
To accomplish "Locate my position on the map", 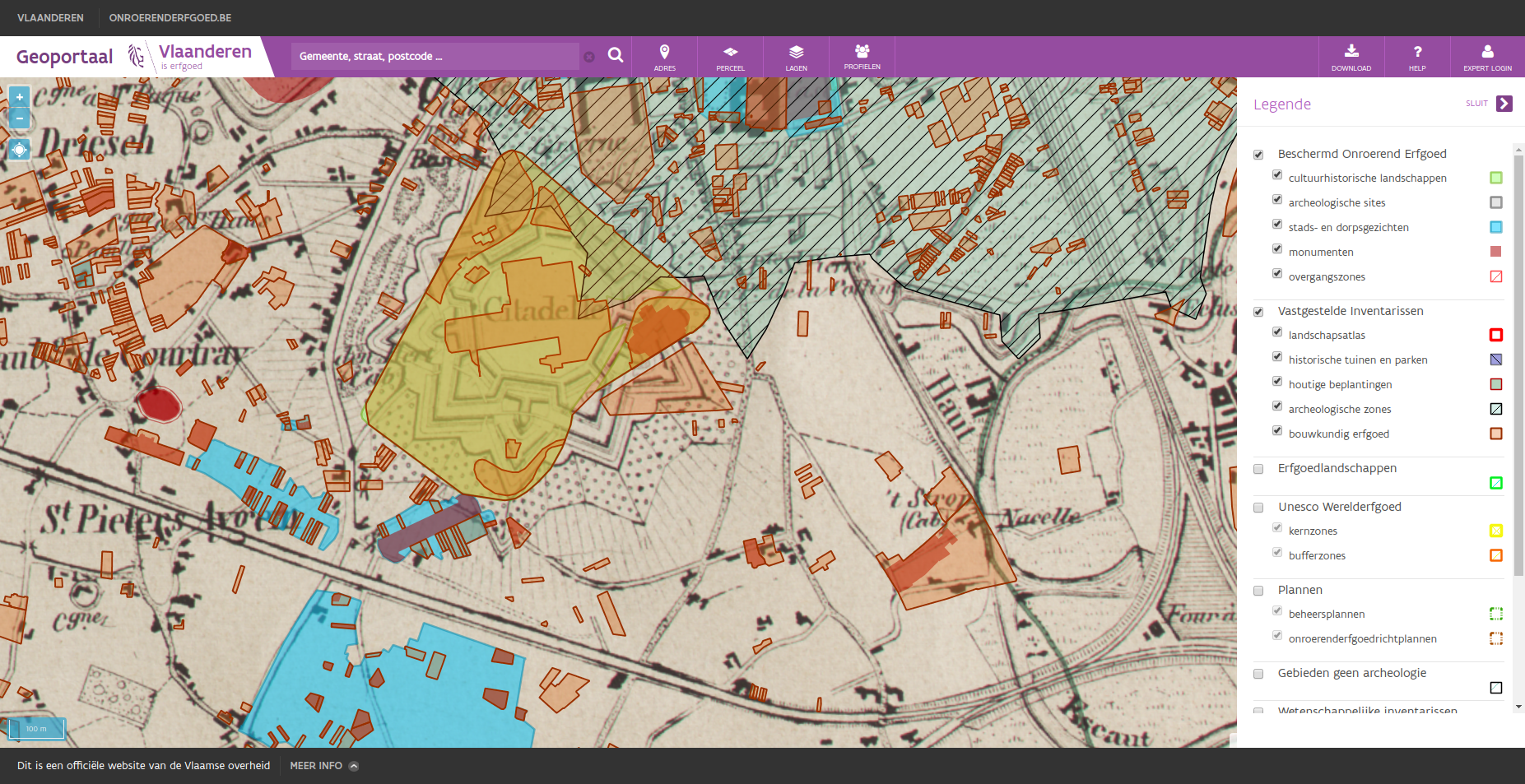I will click(20, 150).
